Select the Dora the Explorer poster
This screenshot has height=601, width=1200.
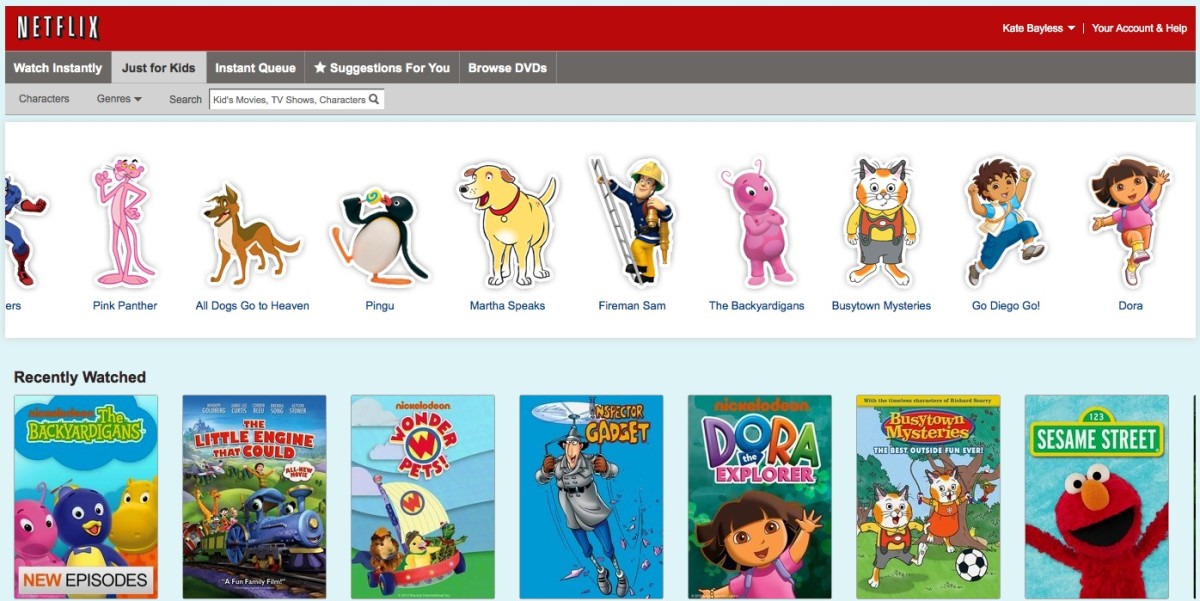[760, 497]
